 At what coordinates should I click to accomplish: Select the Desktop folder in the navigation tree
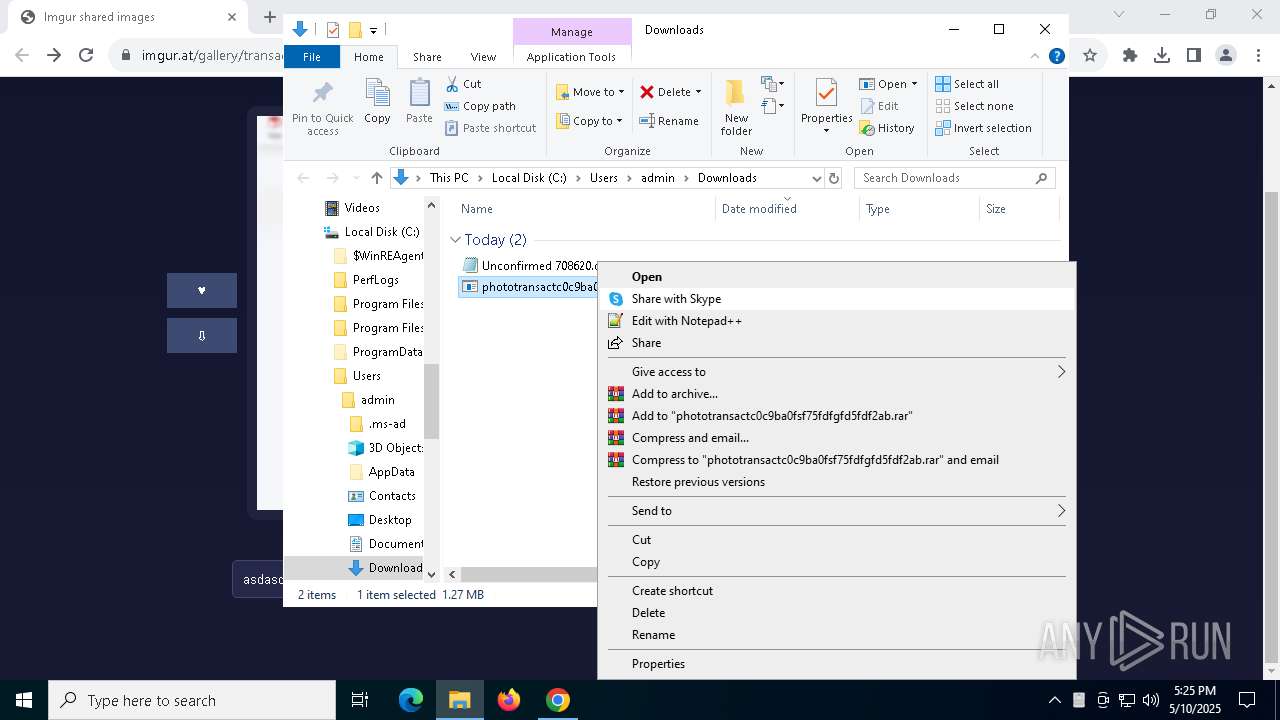(x=389, y=520)
